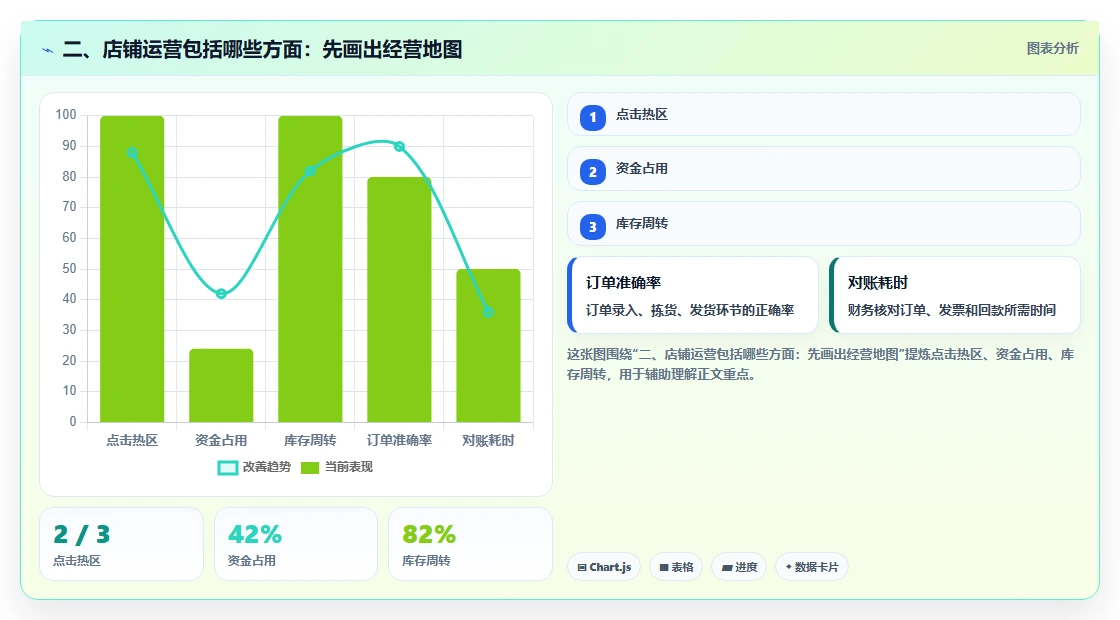This screenshot has height=620, width=1120.
Task: Click the blue number 1 badge
Action: tap(593, 117)
